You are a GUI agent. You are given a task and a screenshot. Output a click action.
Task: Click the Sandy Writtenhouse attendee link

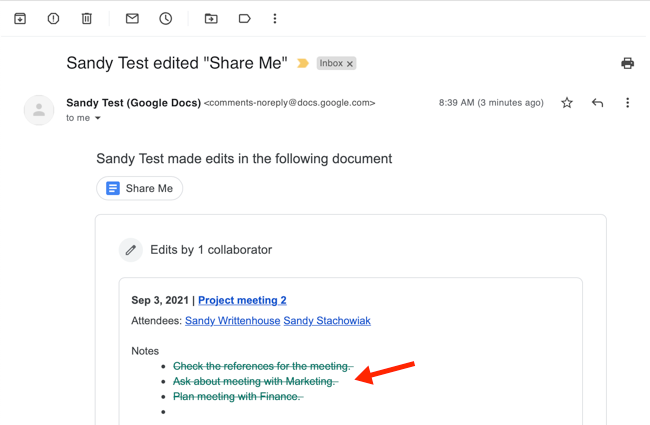pos(231,321)
